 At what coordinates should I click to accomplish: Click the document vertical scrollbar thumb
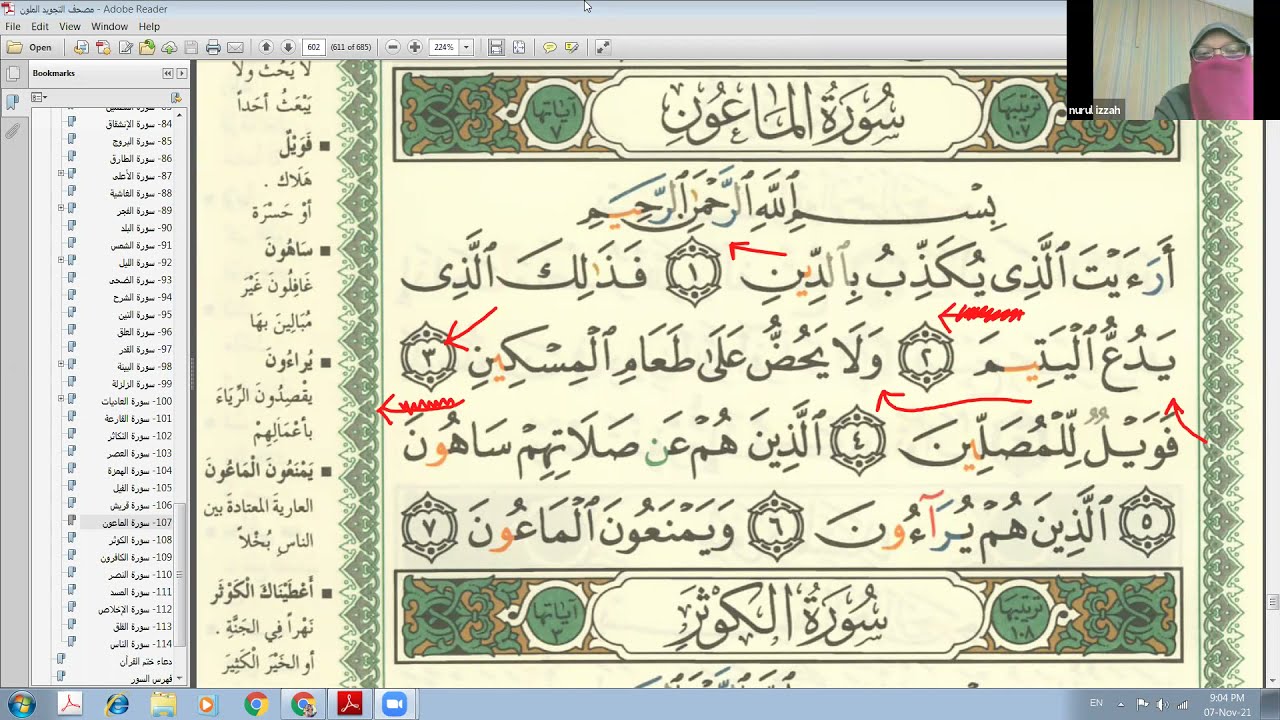tap(1273, 601)
